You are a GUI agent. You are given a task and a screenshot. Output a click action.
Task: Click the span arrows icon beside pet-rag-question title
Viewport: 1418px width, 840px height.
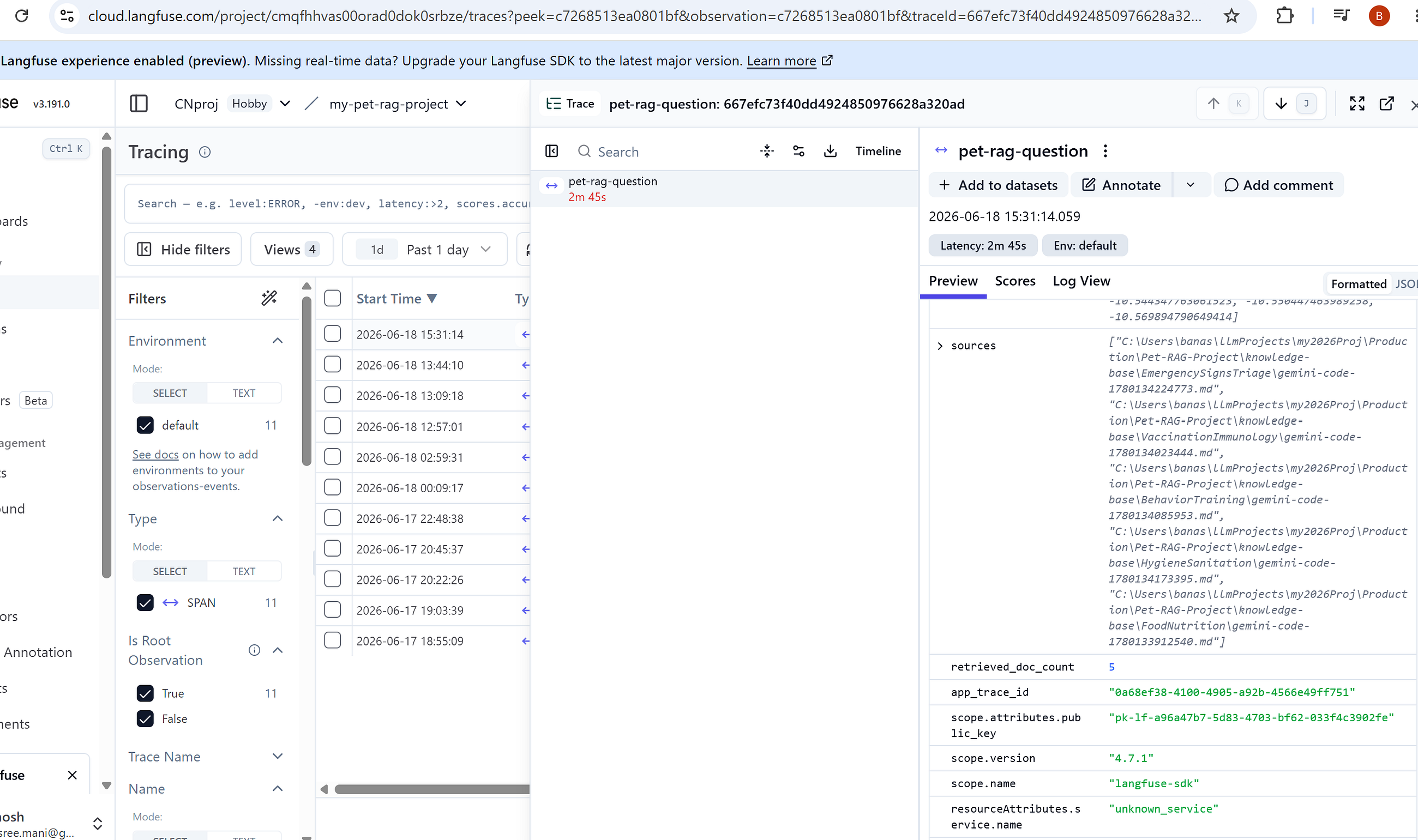tap(941, 150)
